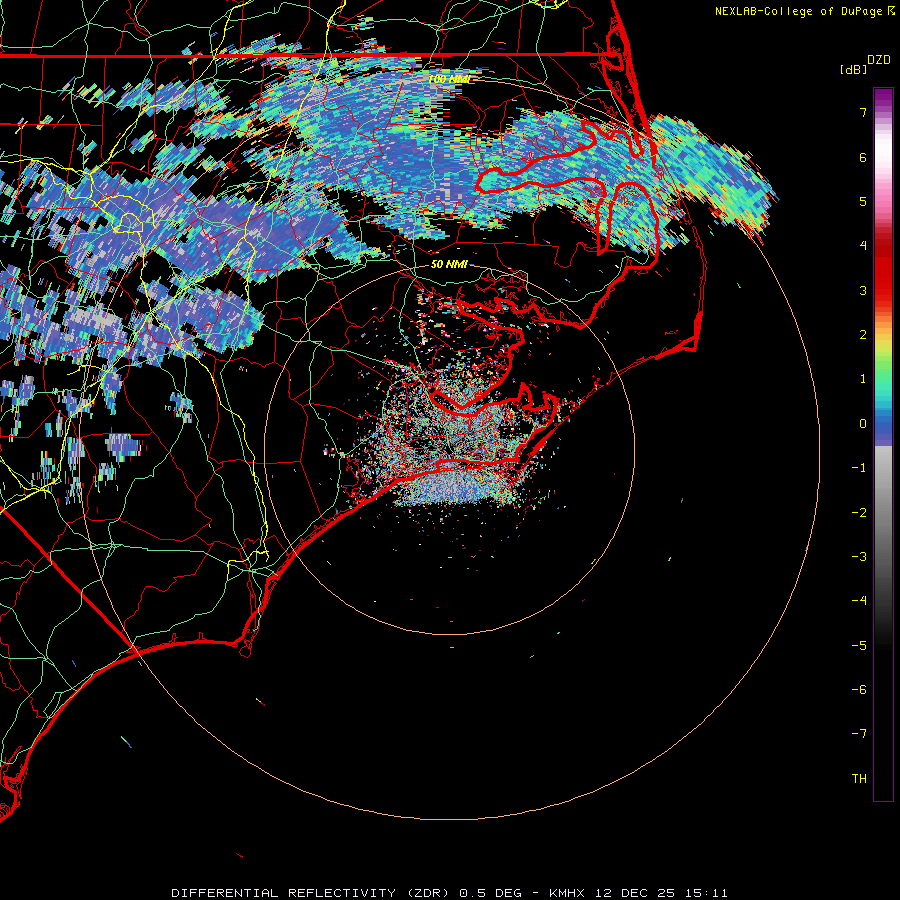Click the 5 value on the dB scale
900x900 pixels.
863,201
